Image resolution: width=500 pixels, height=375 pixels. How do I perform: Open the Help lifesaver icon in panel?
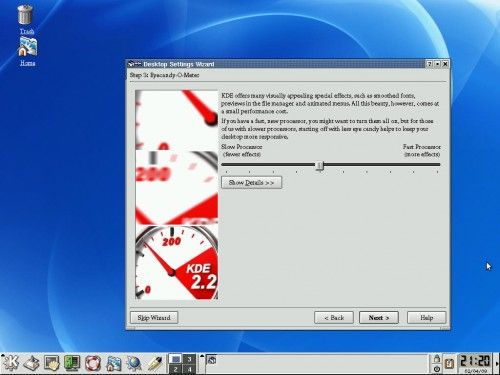[93, 363]
